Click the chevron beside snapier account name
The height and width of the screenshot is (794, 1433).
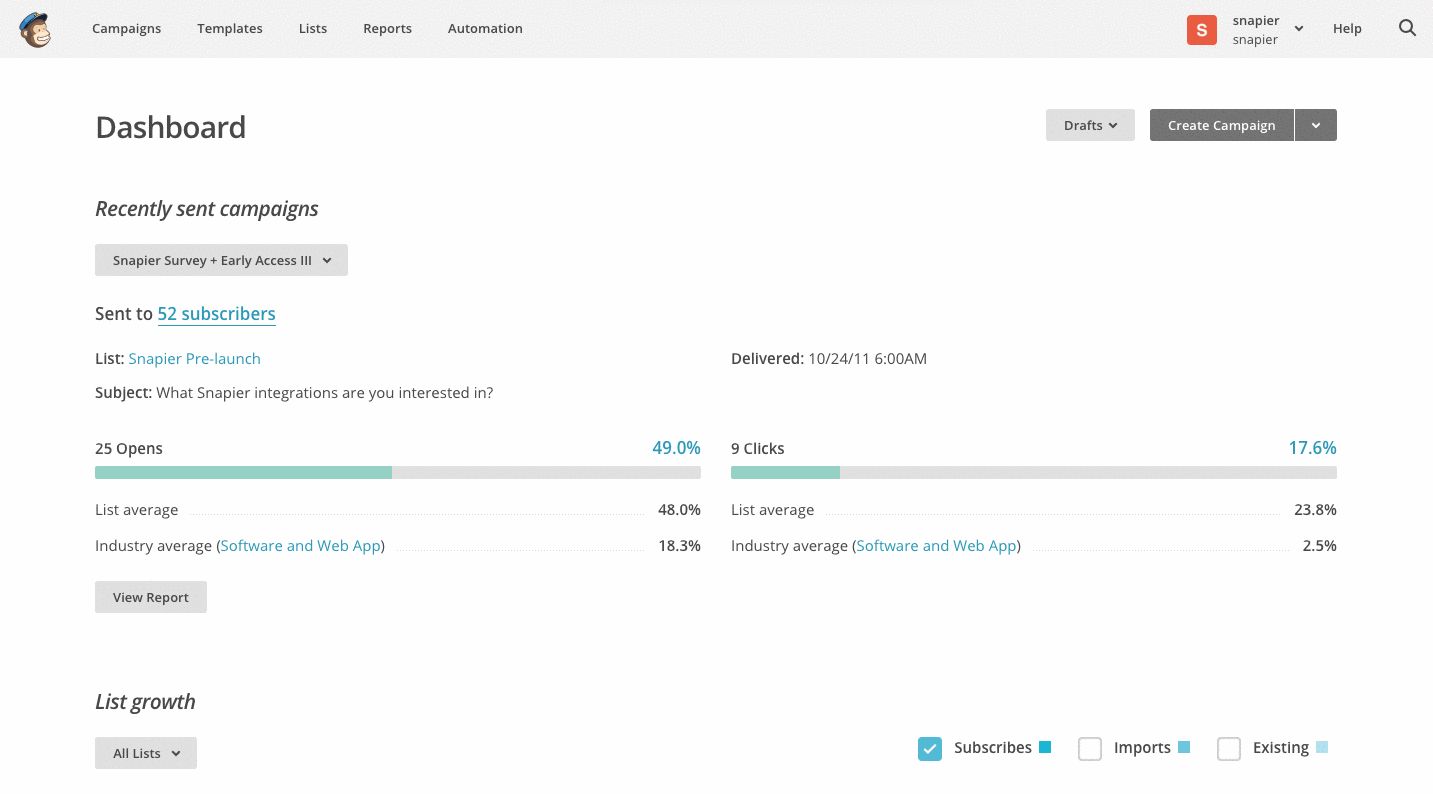pos(1299,29)
